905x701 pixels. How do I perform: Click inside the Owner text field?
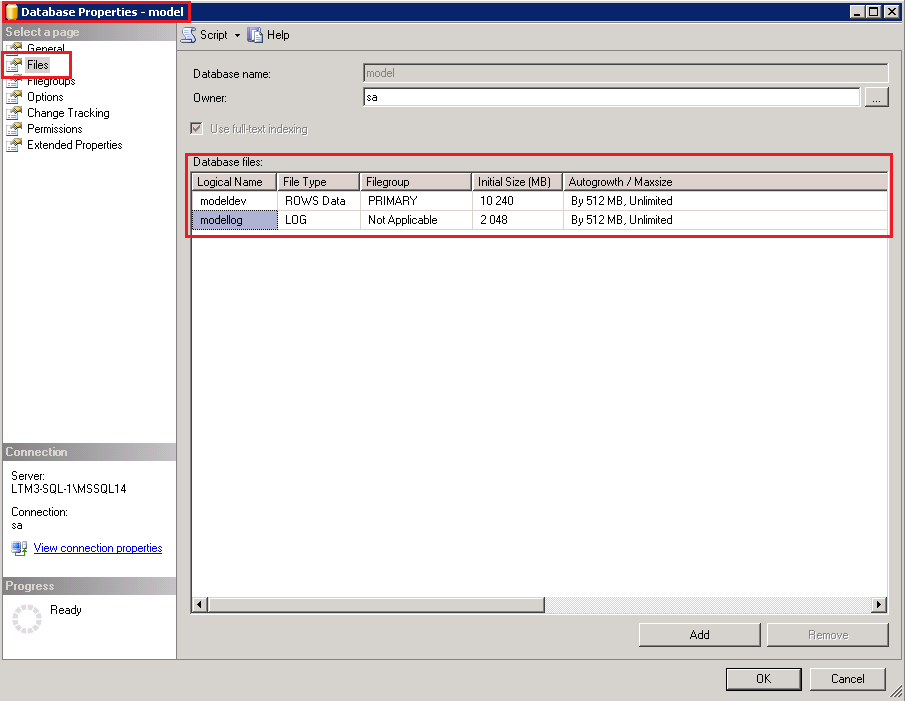coord(610,98)
